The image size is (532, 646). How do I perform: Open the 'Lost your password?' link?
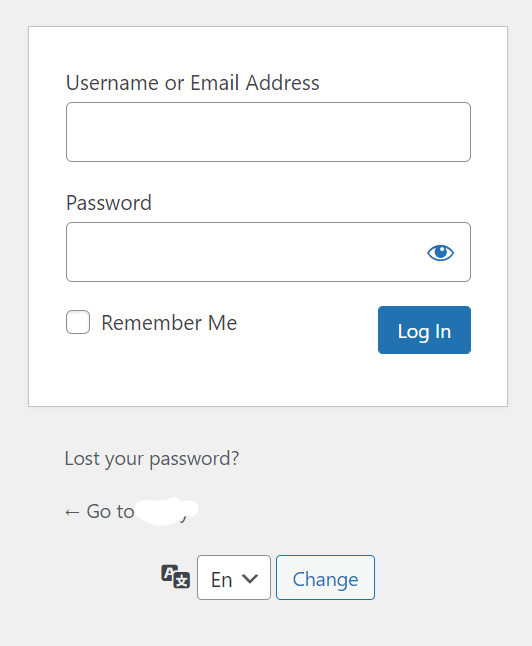point(152,459)
